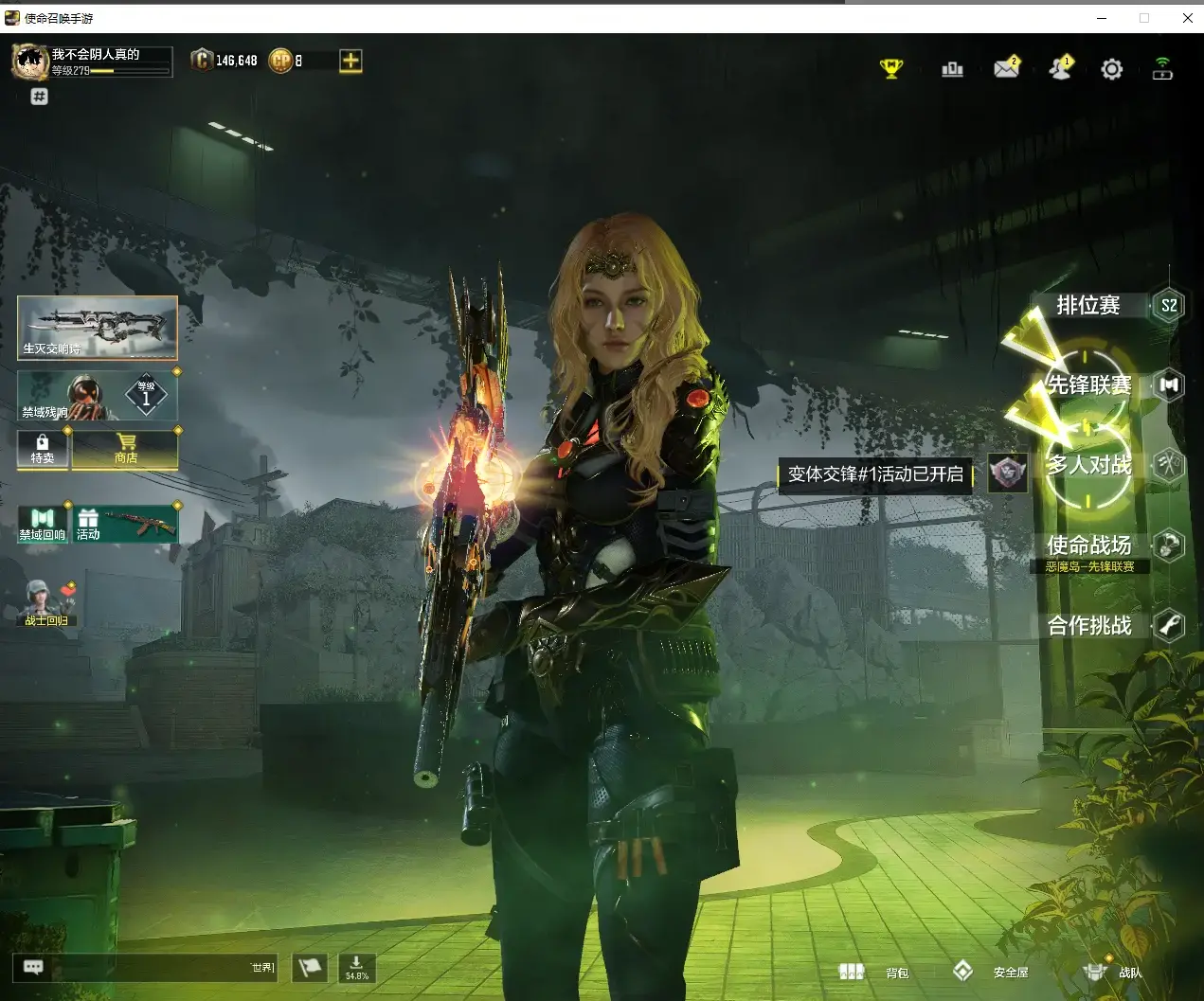The height and width of the screenshot is (1001, 1204).
Task: Click the 恶魔岛-先锋联赛 label
Action: 1089,566
